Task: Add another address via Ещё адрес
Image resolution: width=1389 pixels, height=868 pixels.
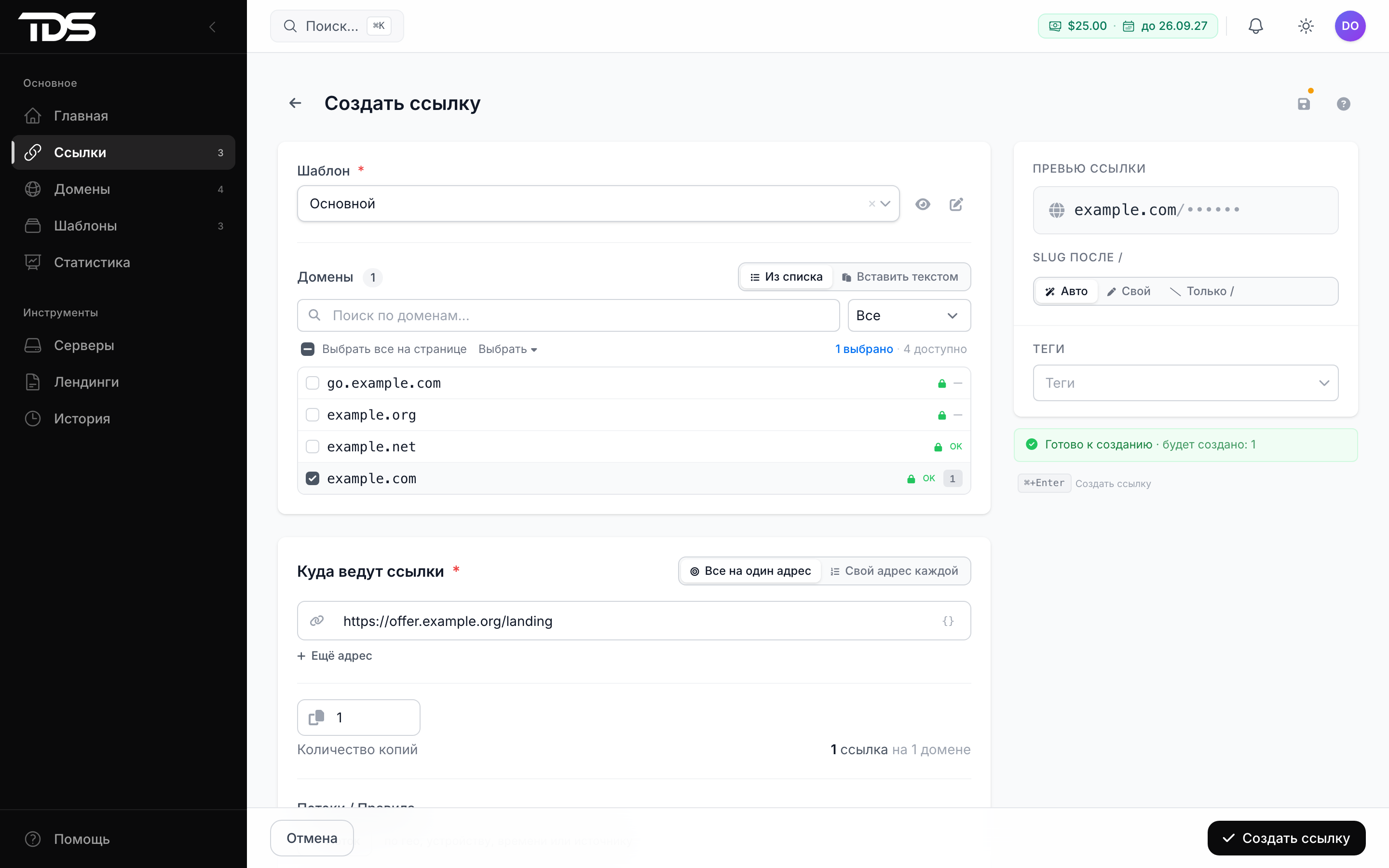Action: [335, 656]
